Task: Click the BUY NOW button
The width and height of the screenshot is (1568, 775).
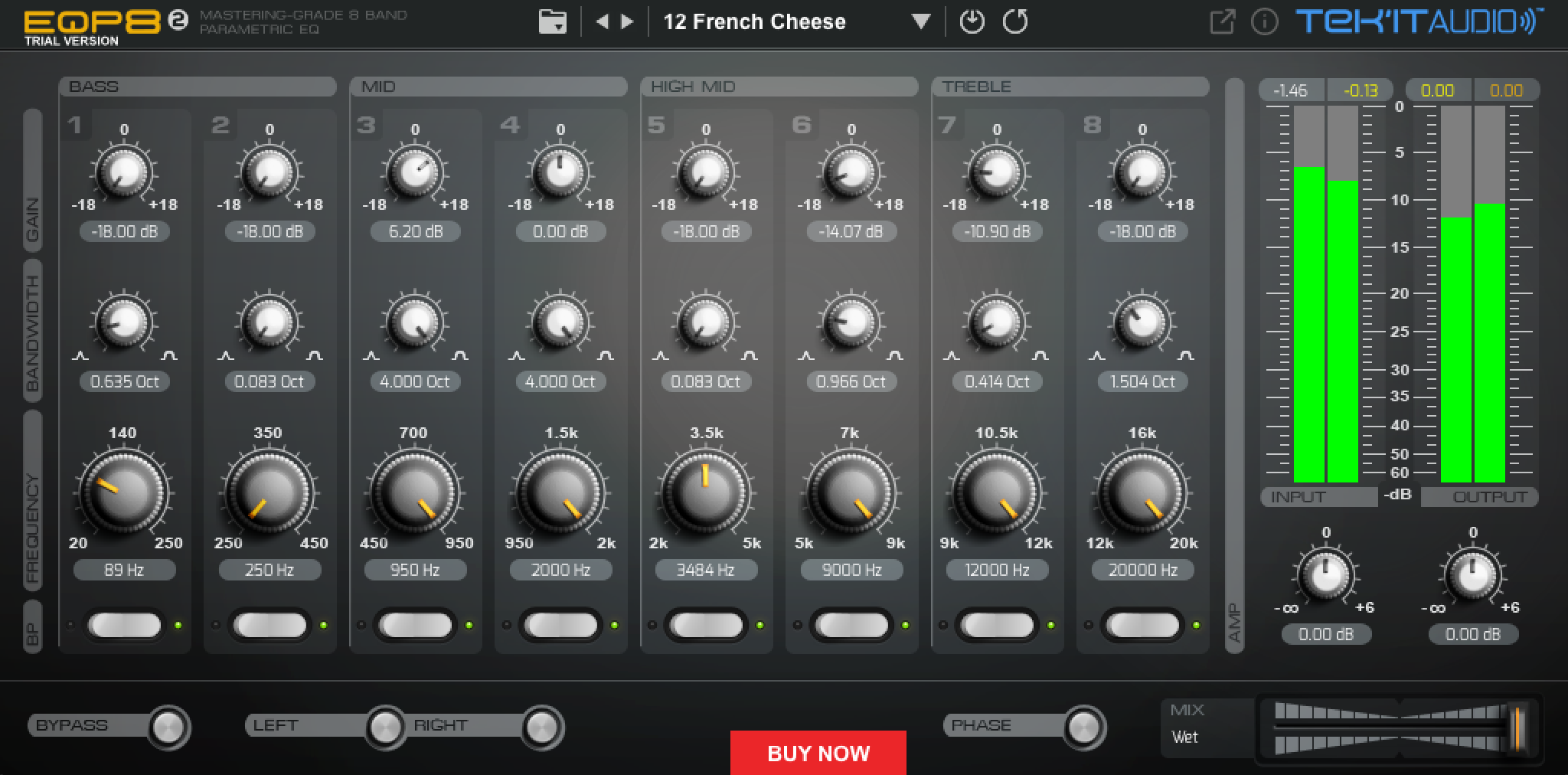Action: (x=818, y=753)
